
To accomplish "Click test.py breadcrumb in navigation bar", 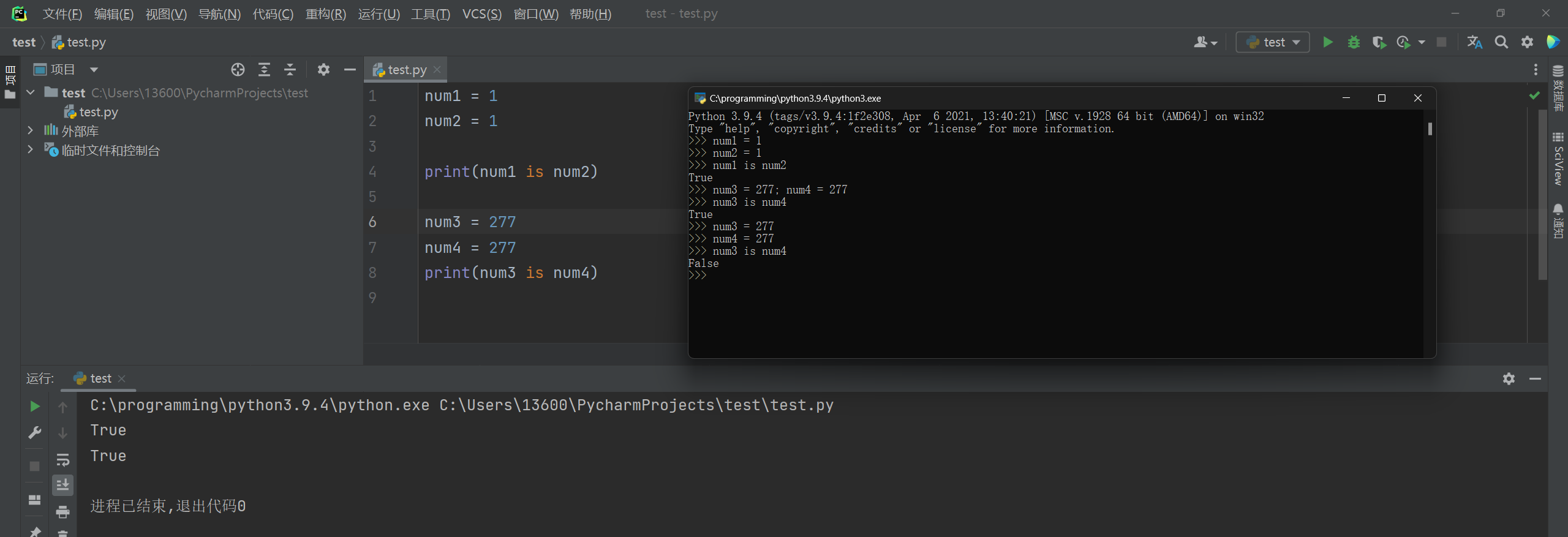I will point(79,42).
